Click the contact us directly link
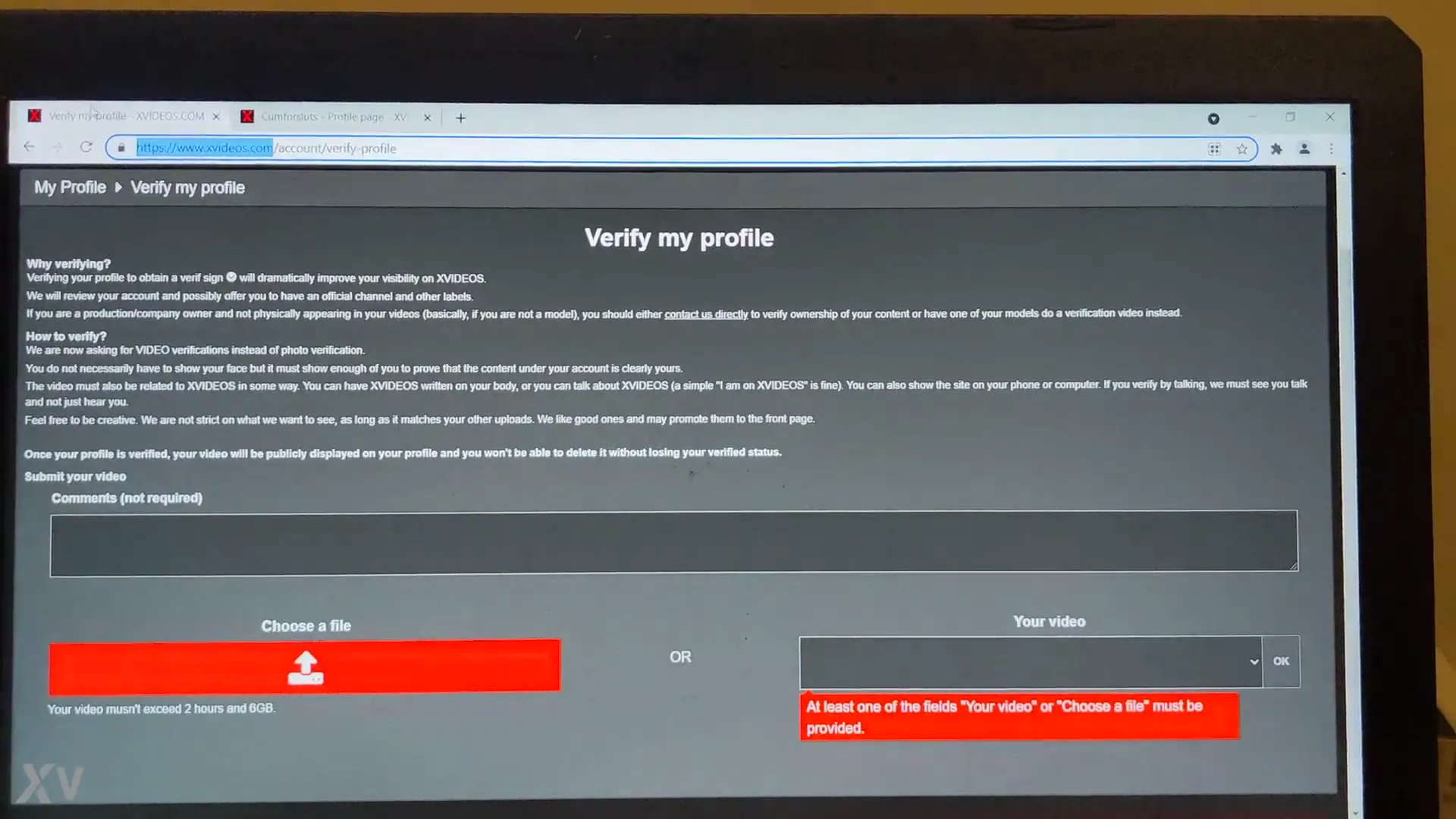The image size is (1456, 819). coord(706,314)
